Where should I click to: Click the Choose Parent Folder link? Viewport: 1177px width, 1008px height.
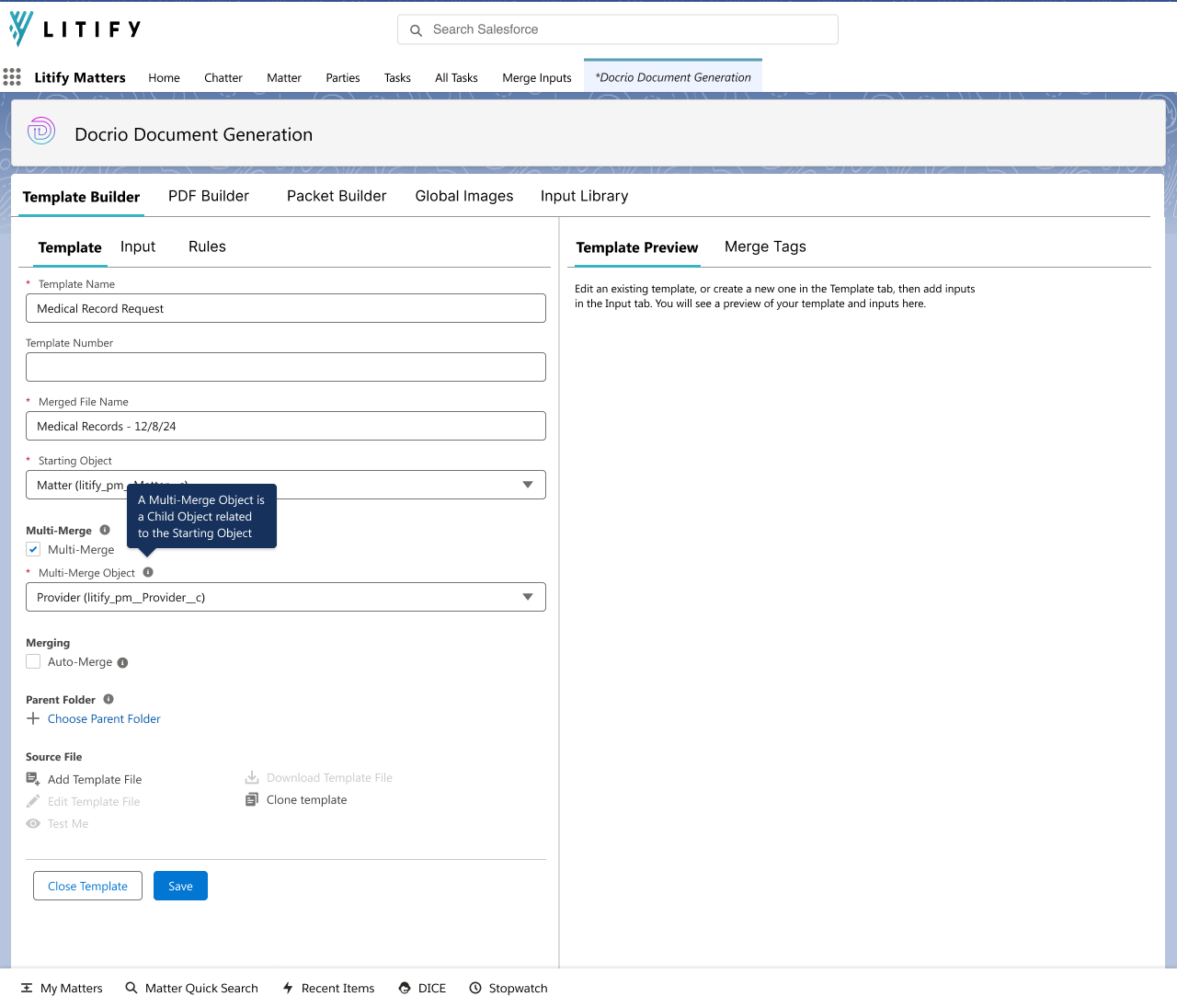point(104,719)
